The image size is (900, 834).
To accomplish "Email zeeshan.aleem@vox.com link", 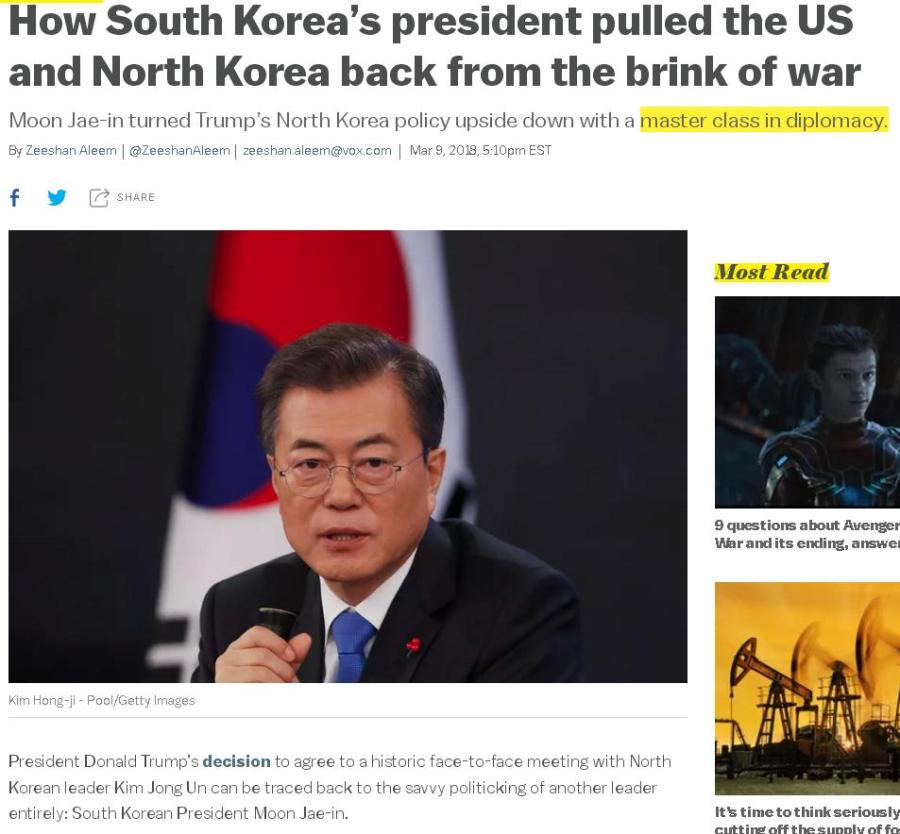I will 317,150.
